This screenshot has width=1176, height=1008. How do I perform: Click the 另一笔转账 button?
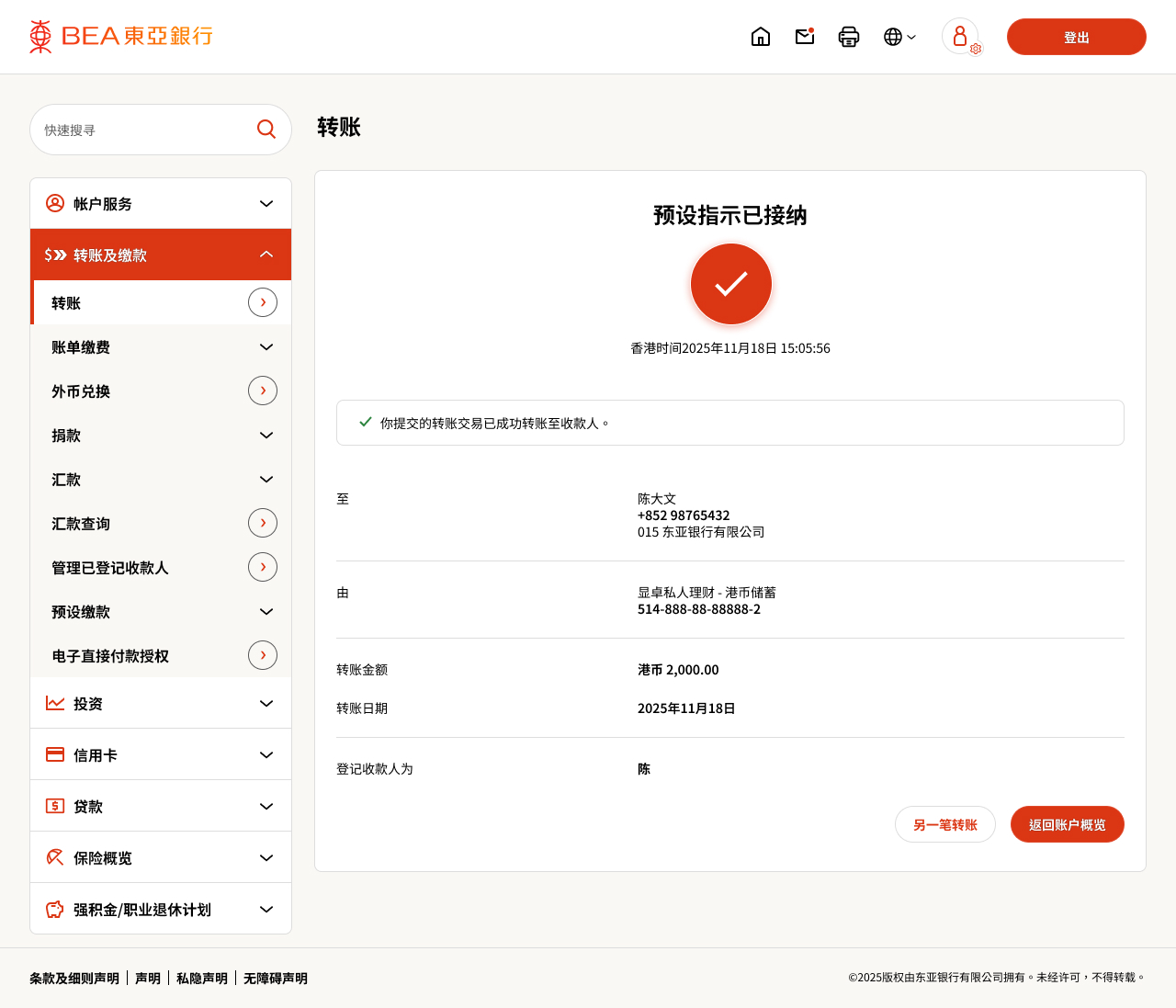(944, 824)
